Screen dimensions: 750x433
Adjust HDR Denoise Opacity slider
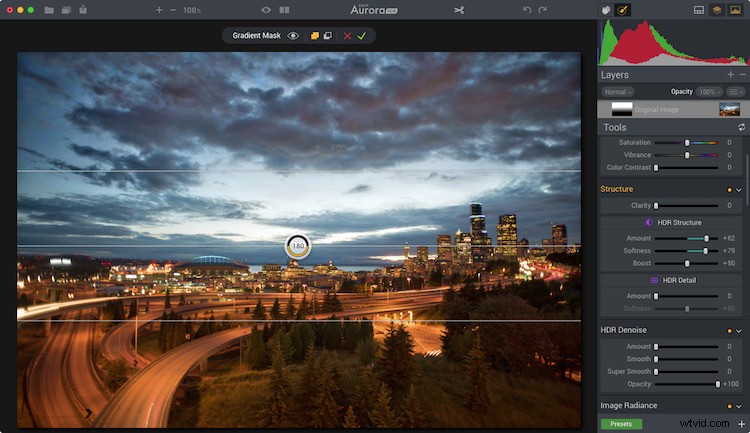point(686,384)
